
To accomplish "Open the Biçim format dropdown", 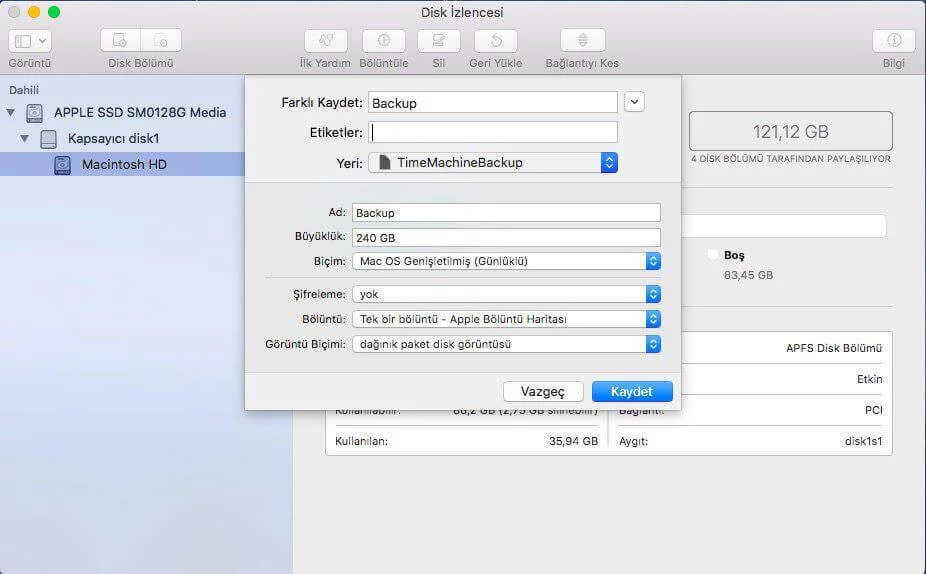I will pyautogui.click(x=506, y=261).
